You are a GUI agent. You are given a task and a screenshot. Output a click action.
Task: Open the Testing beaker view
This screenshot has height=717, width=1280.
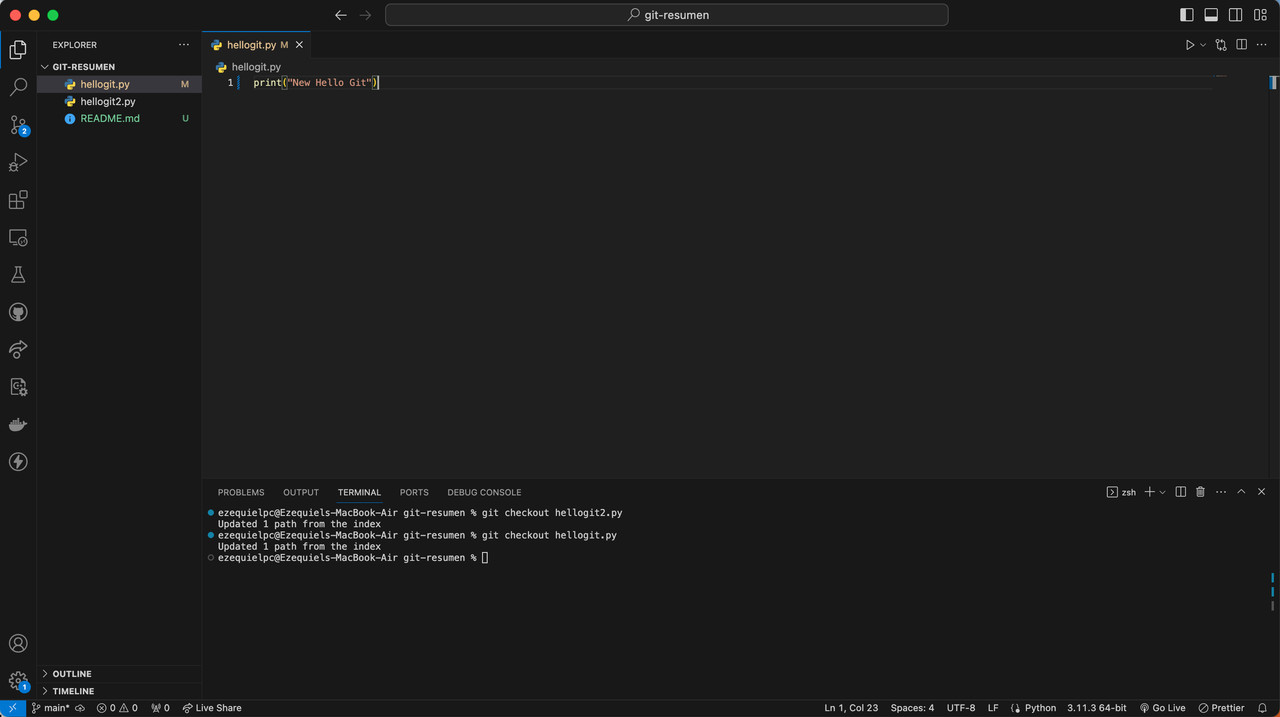point(18,275)
